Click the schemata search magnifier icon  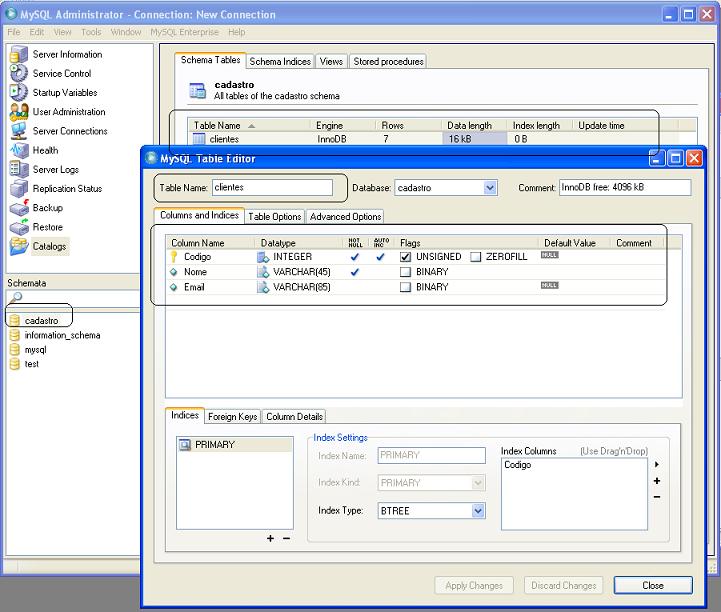point(16,297)
